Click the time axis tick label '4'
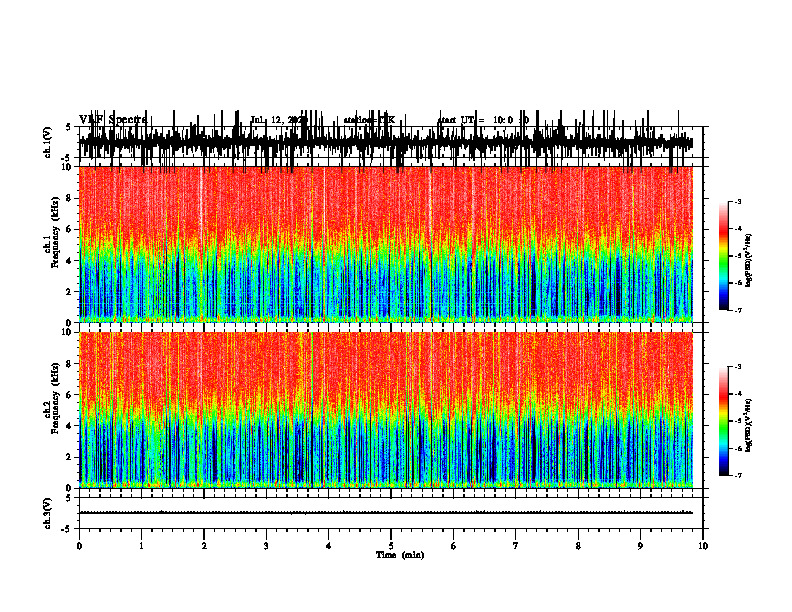The height and width of the screenshot is (612, 792). pyautogui.click(x=329, y=546)
